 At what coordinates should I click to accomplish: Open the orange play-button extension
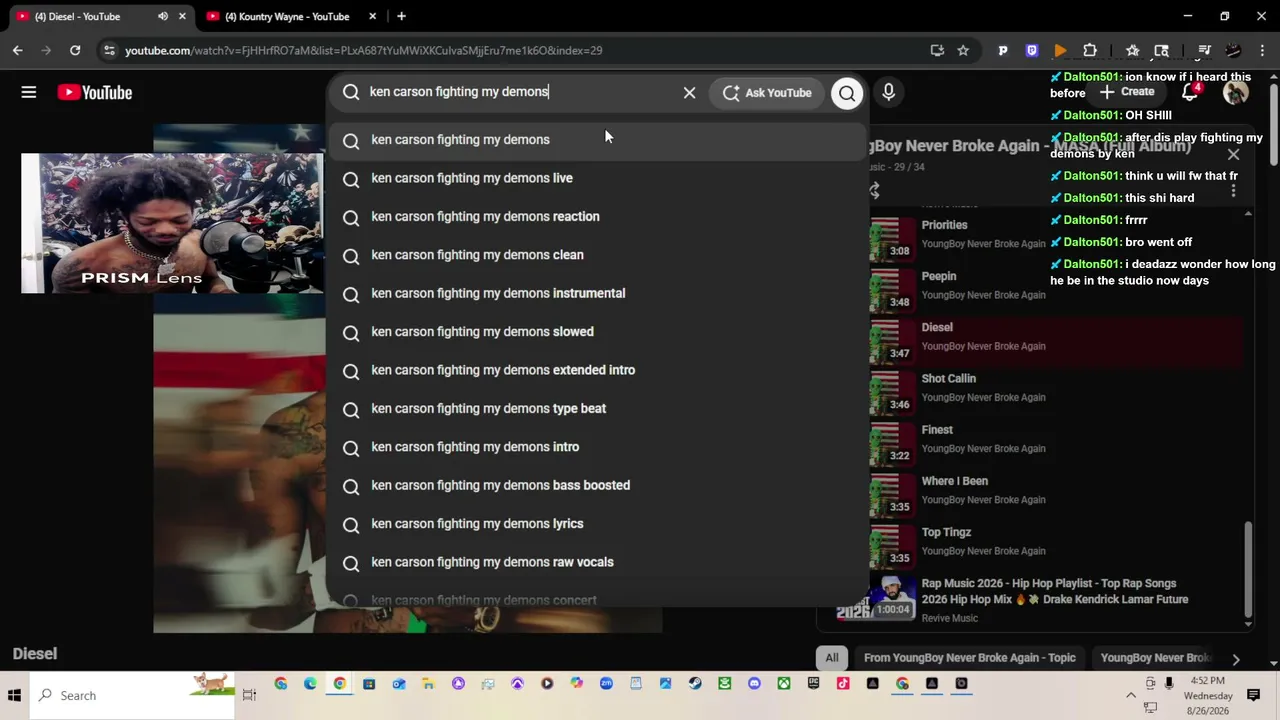(x=1061, y=50)
